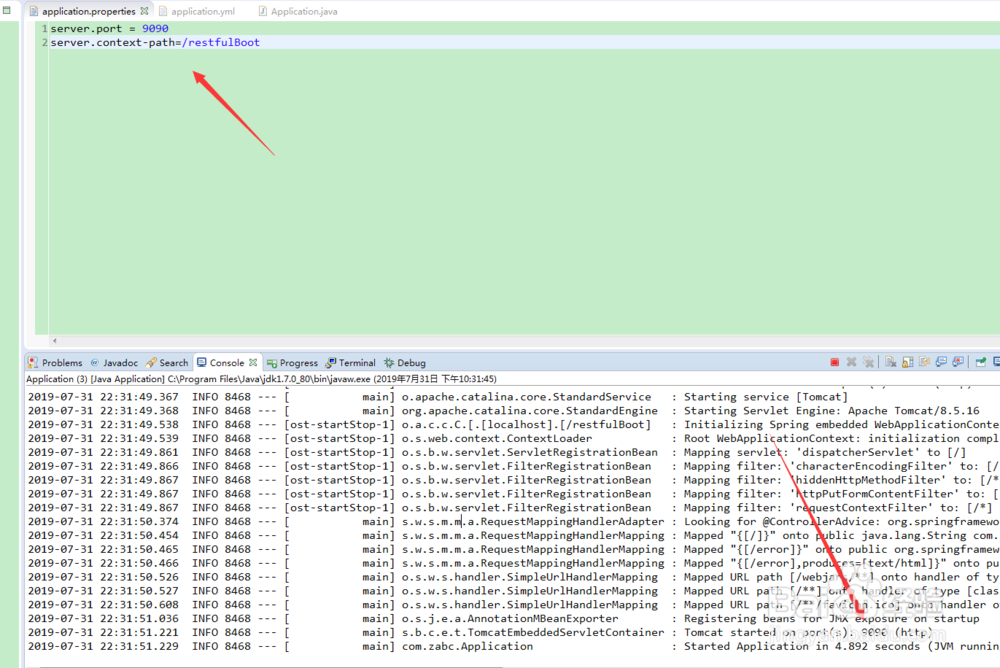Open the Javadoc view tab

coord(114,362)
